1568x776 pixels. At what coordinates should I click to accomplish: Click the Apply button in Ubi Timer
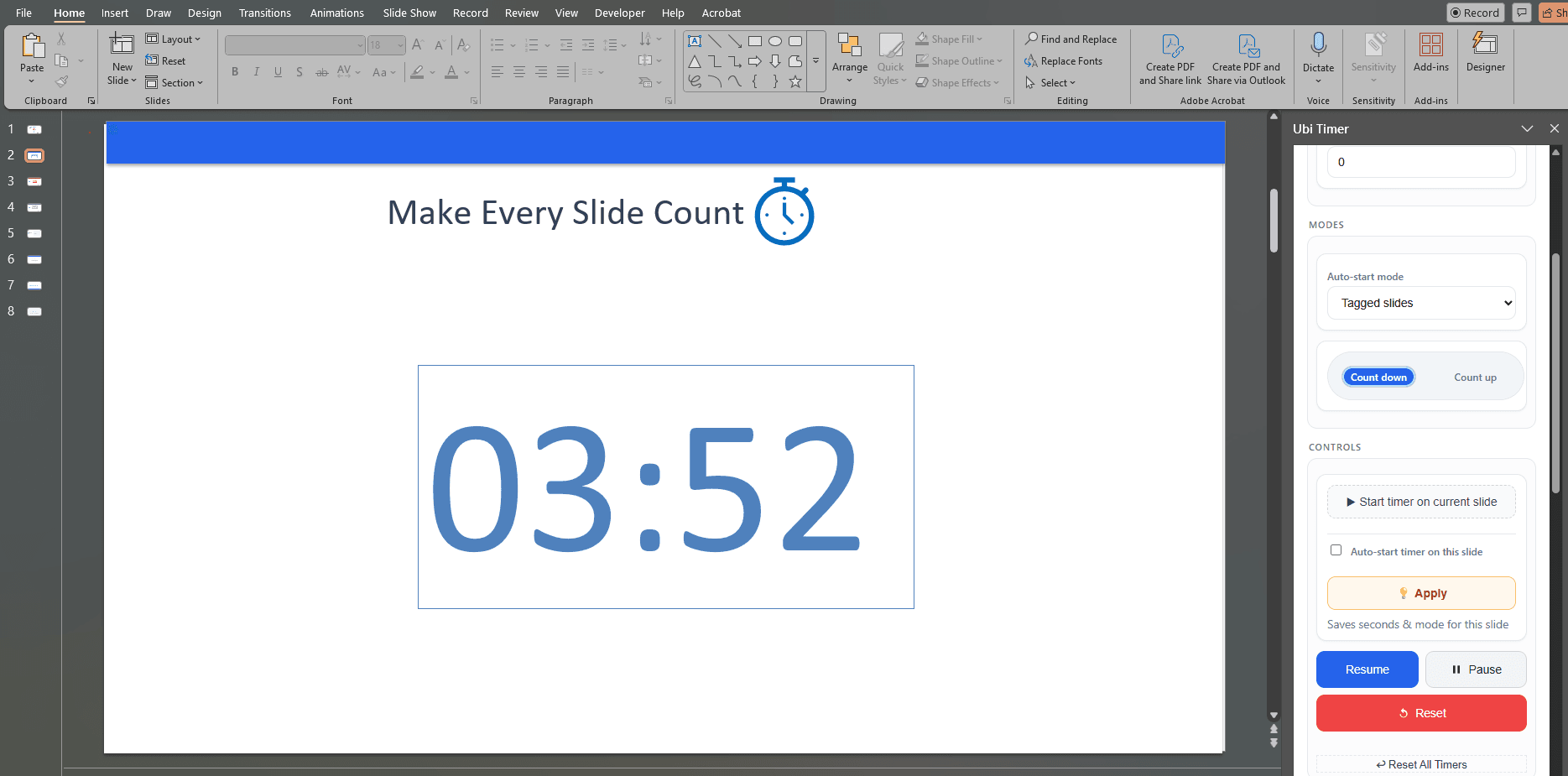pyautogui.click(x=1420, y=593)
